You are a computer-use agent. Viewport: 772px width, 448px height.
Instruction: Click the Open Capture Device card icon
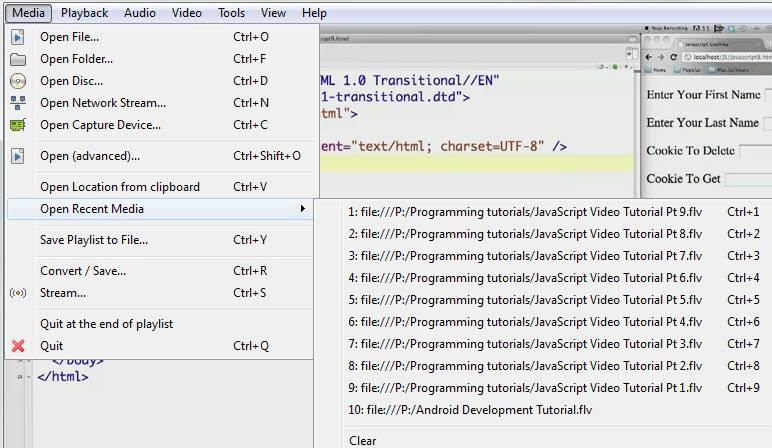pyautogui.click(x=18, y=125)
